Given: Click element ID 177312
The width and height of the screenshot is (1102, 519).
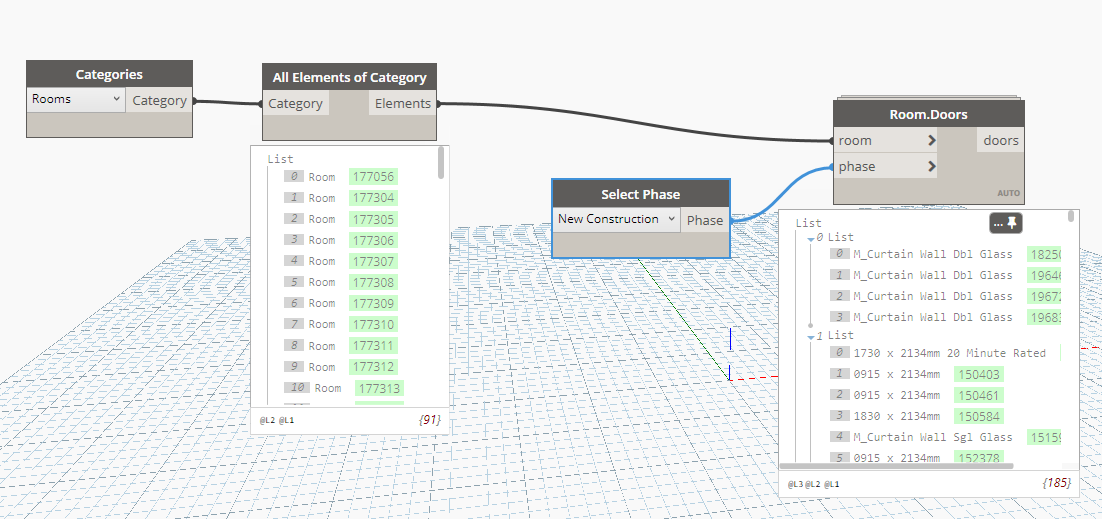Looking at the screenshot, I should [x=373, y=367].
